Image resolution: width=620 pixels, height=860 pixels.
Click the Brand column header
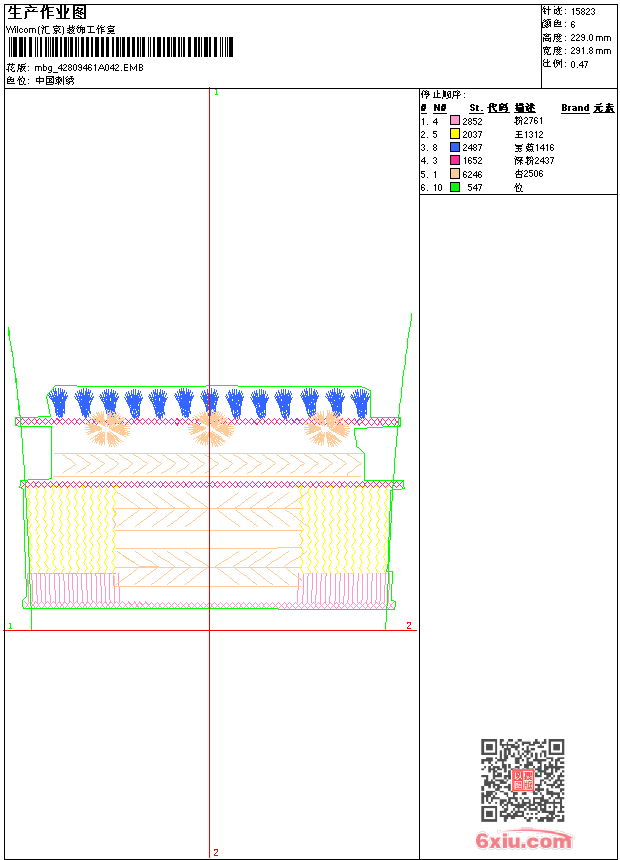[575, 108]
